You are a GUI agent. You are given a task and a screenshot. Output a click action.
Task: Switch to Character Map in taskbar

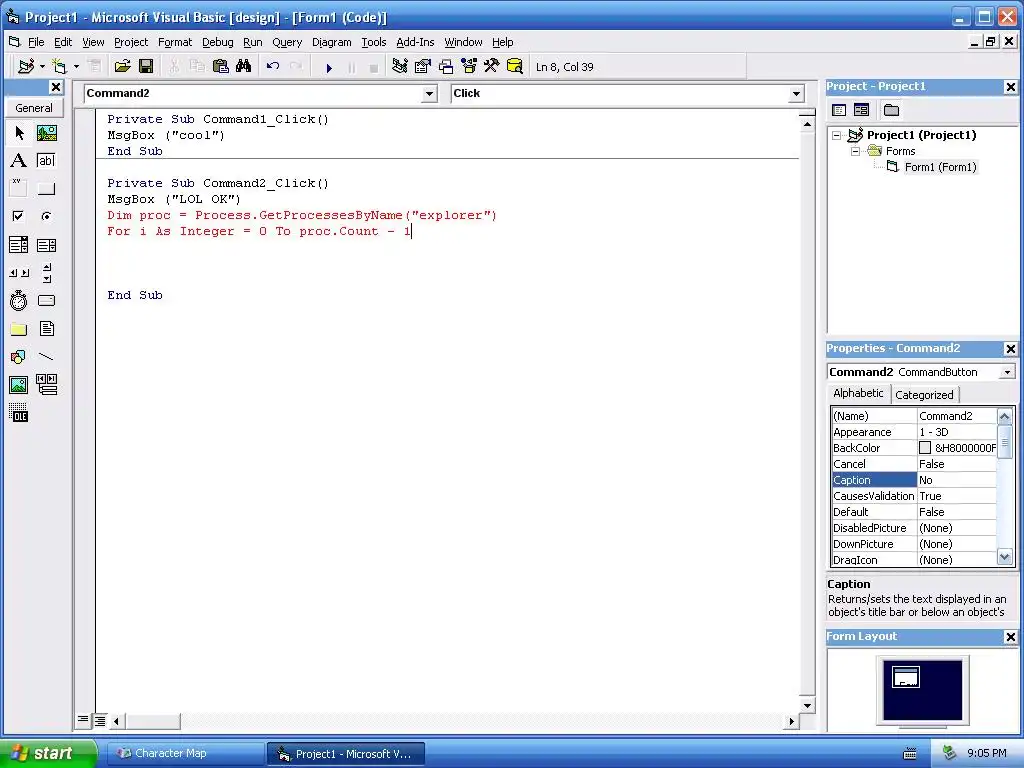[185, 753]
